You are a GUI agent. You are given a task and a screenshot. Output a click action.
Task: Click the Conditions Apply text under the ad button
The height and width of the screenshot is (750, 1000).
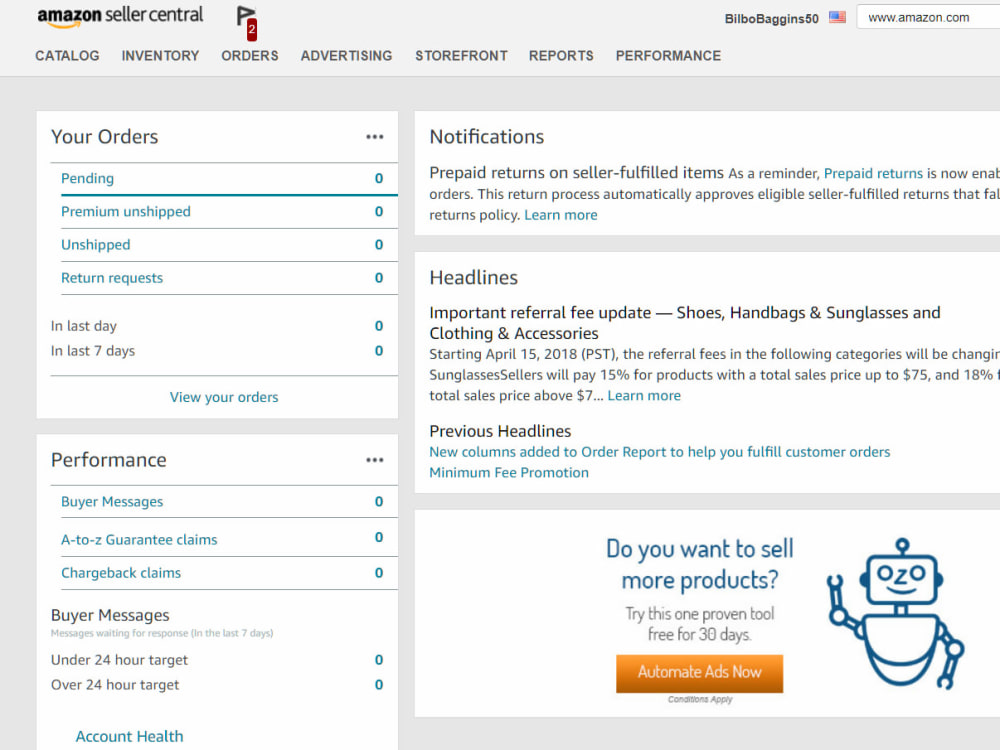point(700,700)
